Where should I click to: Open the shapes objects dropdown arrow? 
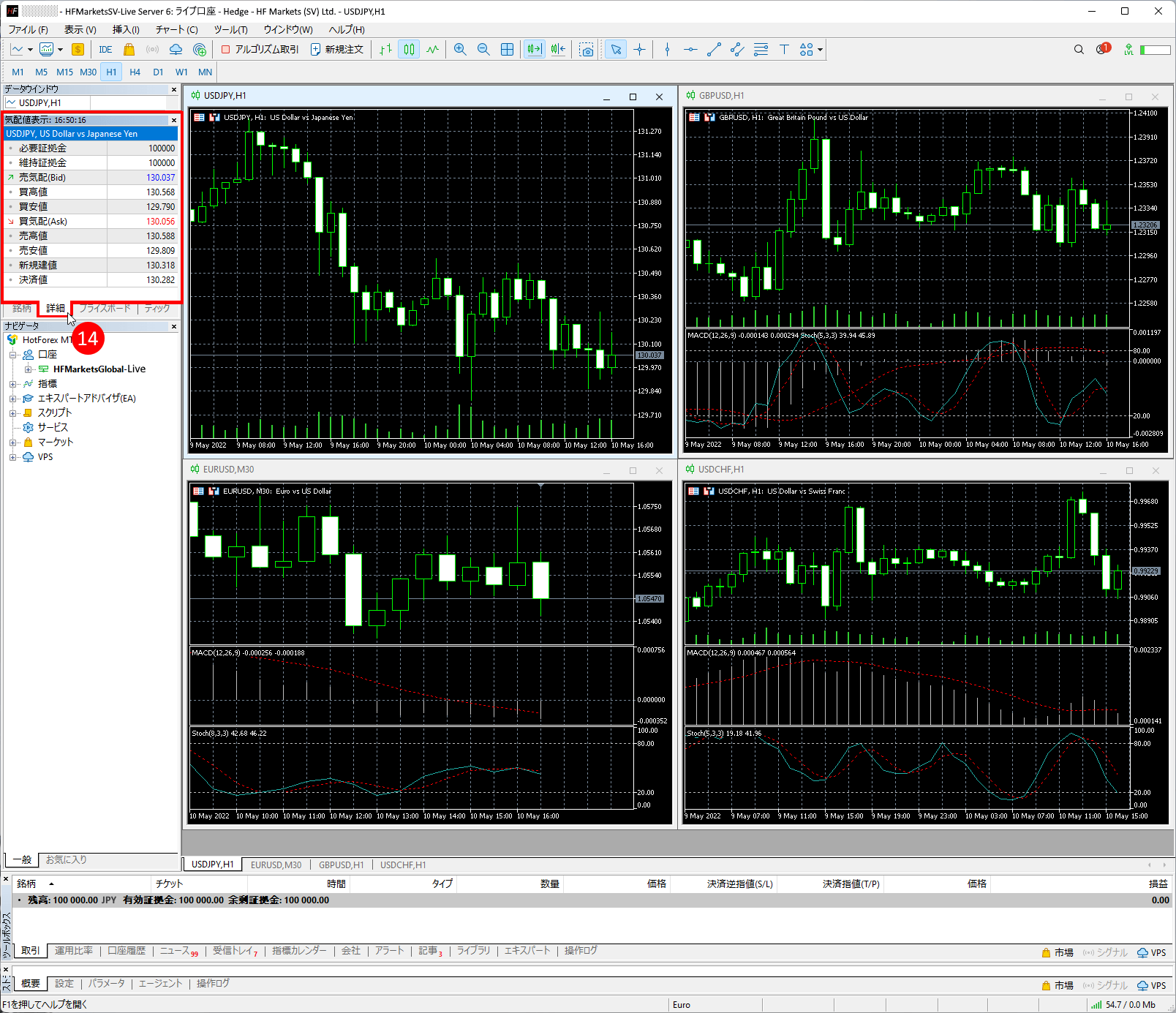click(821, 50)
